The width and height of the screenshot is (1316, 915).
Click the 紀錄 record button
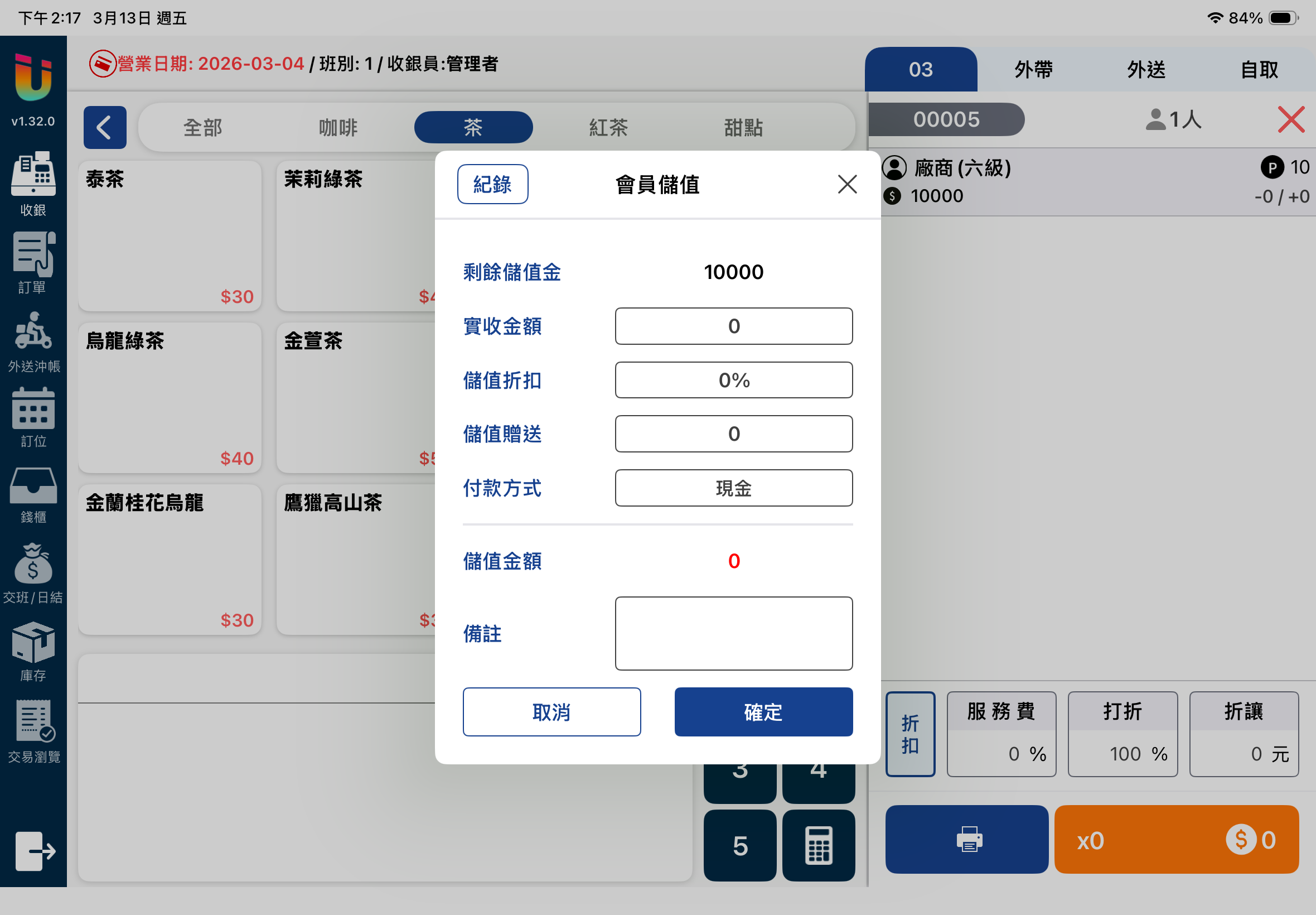[x=492, y=184]
